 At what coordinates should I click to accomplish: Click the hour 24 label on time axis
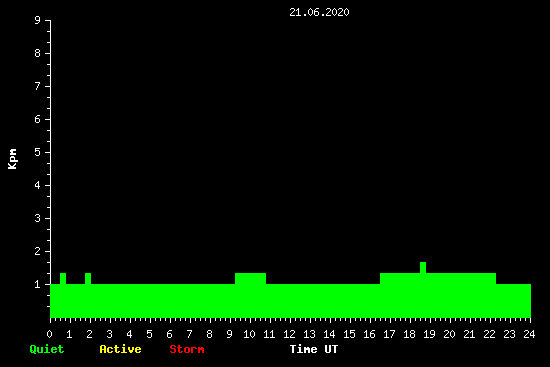point(529,334)
